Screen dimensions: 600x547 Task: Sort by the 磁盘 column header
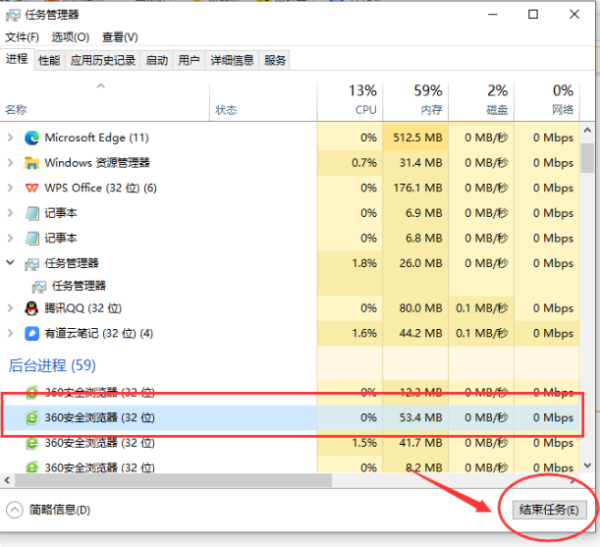point(481,102)
